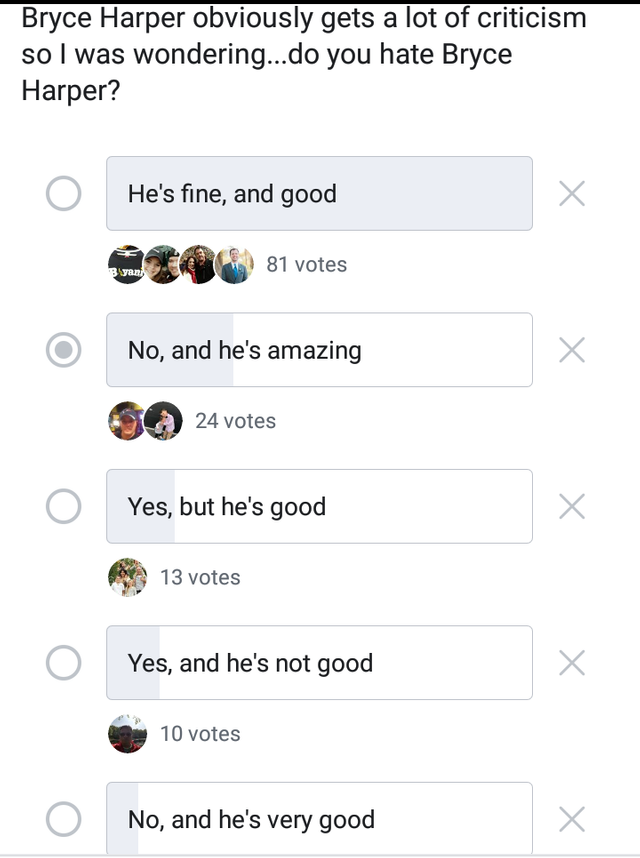Open first voter avatar under 81 votes
The image size is (640, 858).
point(126,264)
